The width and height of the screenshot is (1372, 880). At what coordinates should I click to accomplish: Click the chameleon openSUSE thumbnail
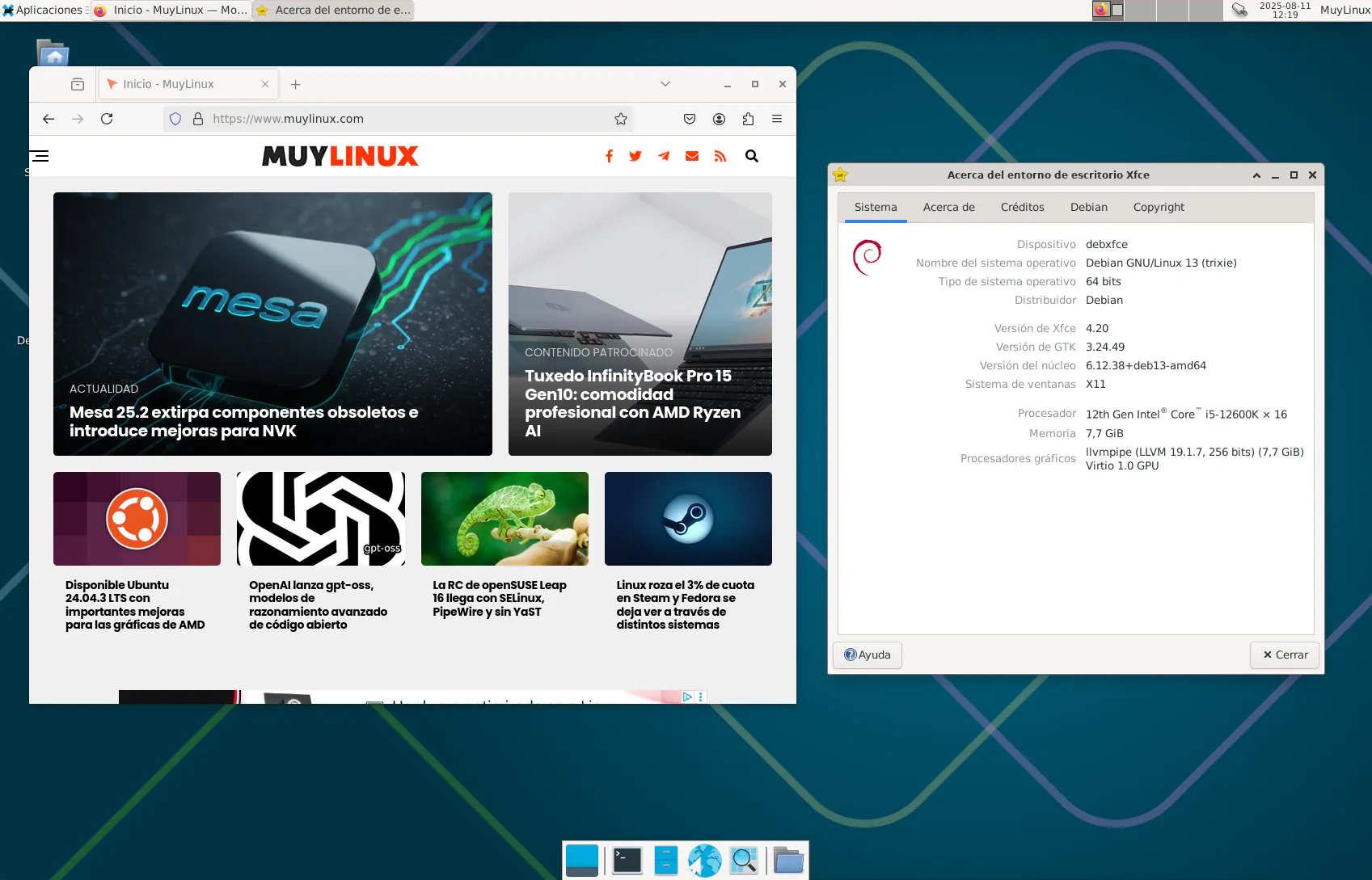[504, 519]
